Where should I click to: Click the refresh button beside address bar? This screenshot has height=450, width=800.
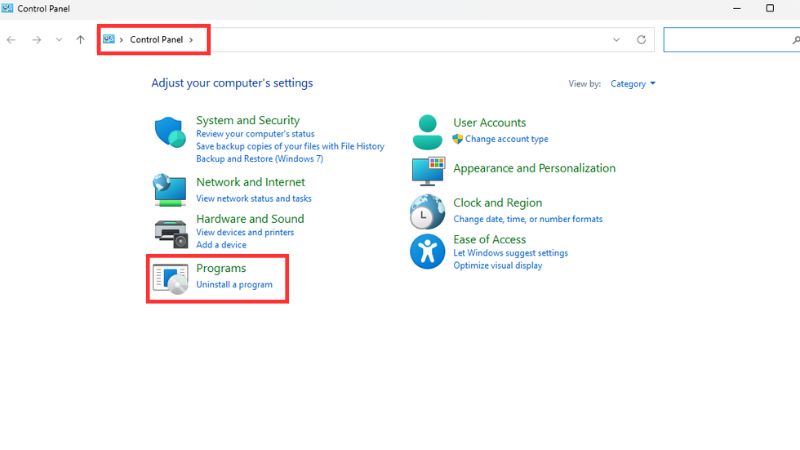641,40
